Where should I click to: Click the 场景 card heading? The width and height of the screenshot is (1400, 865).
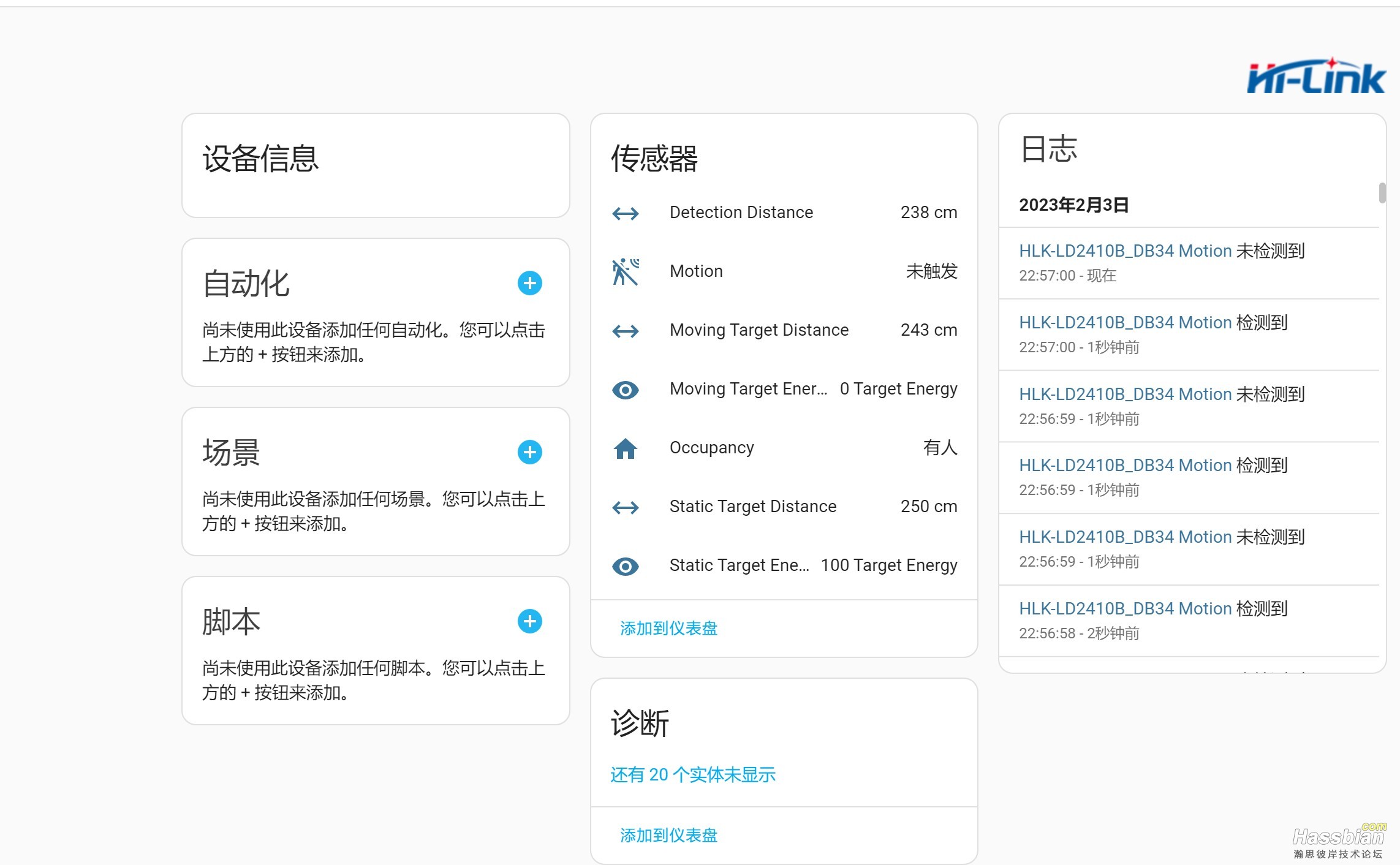[231, 453]
